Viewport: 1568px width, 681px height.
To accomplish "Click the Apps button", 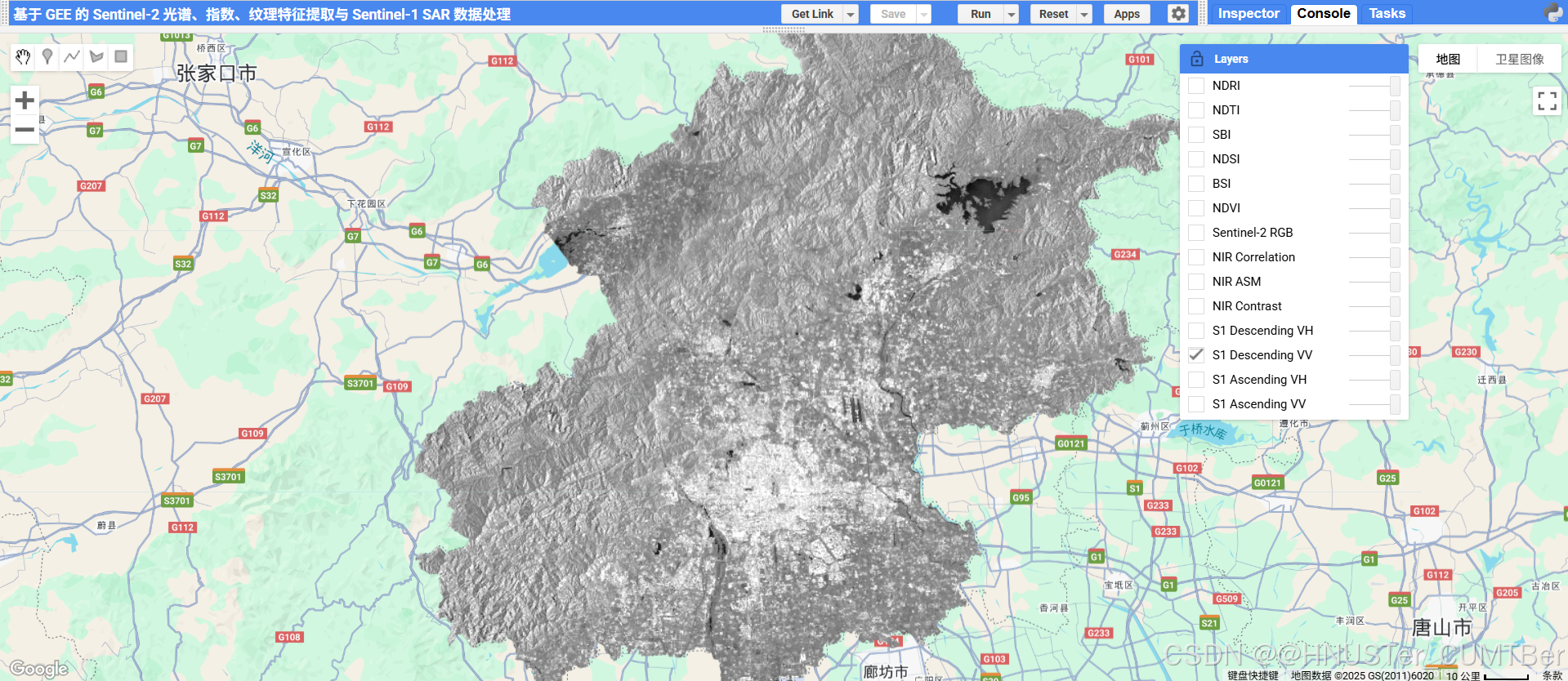I will (1127, 14).
